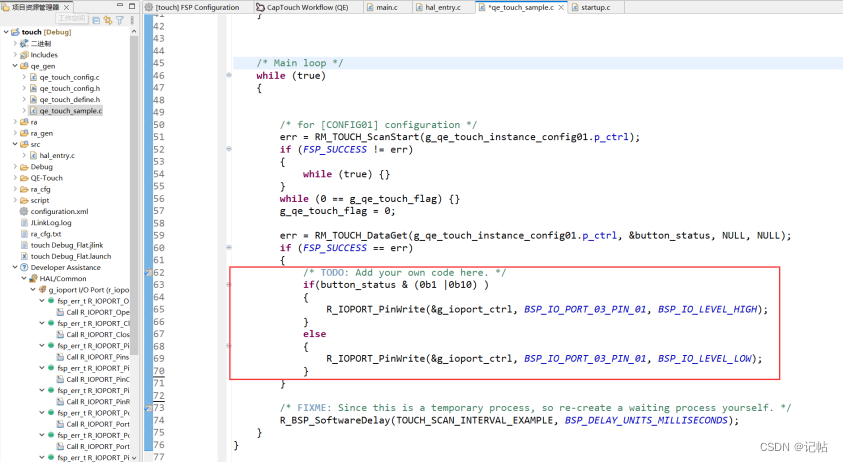The width and height of the screenshot is (843, 462).
Task: Click the explorer vertical scrollbar thumb
Action: [134, 194]
